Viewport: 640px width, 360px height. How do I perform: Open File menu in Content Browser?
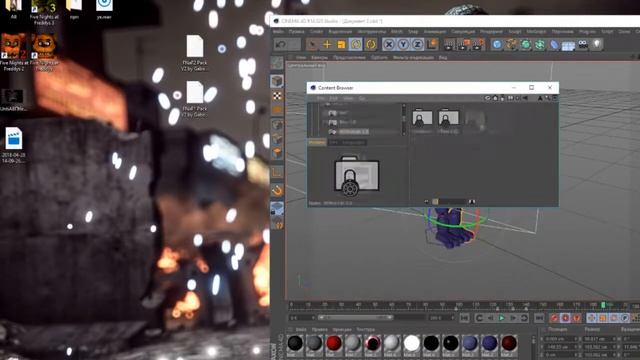point(321,98)
